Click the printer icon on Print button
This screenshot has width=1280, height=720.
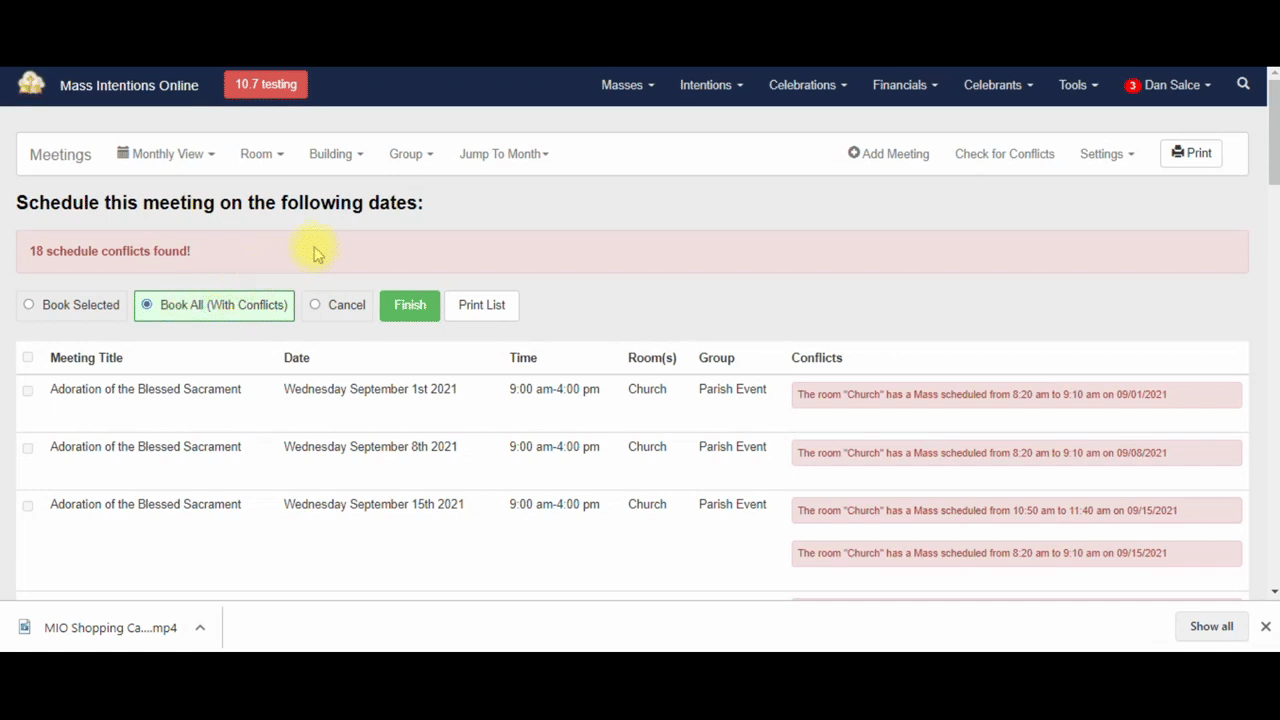[x=1178, y=153]
